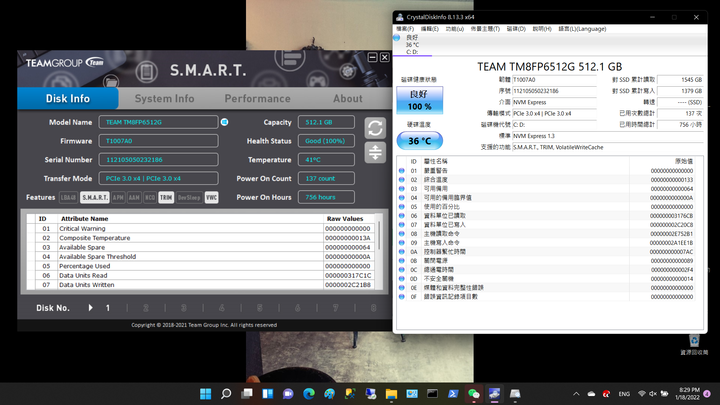Click blue selector dot beside Model Name field
Image resolution: width=720 pixels, height=405 pixels.
click(225, 122)
